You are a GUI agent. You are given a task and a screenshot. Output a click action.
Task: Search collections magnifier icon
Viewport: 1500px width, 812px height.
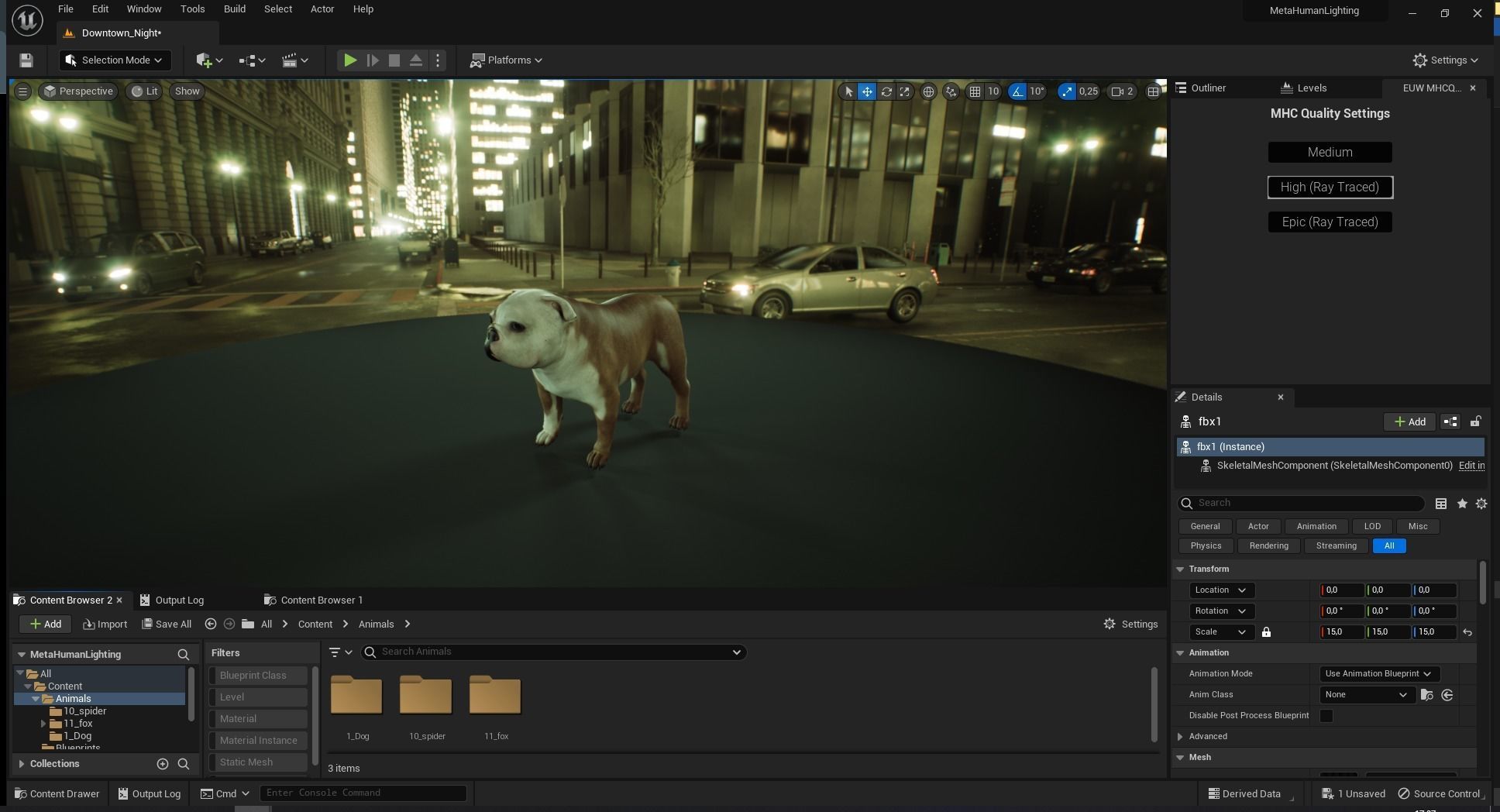click(x=184, y=764)
